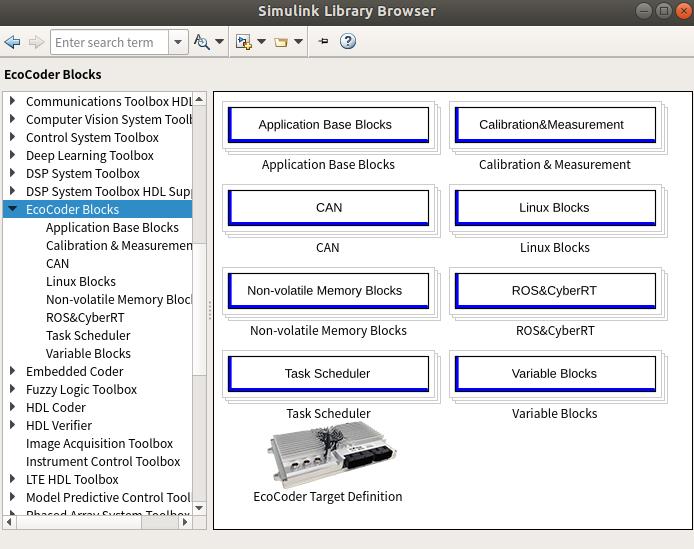Open Non-volatile Memory Blocks library block

[328, 291]
